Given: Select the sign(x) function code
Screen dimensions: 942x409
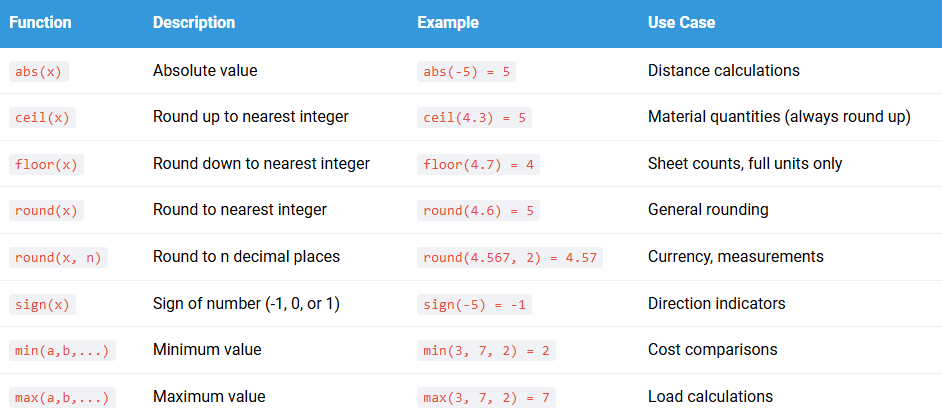Looking at the screenshot, I should pos(43,304).
